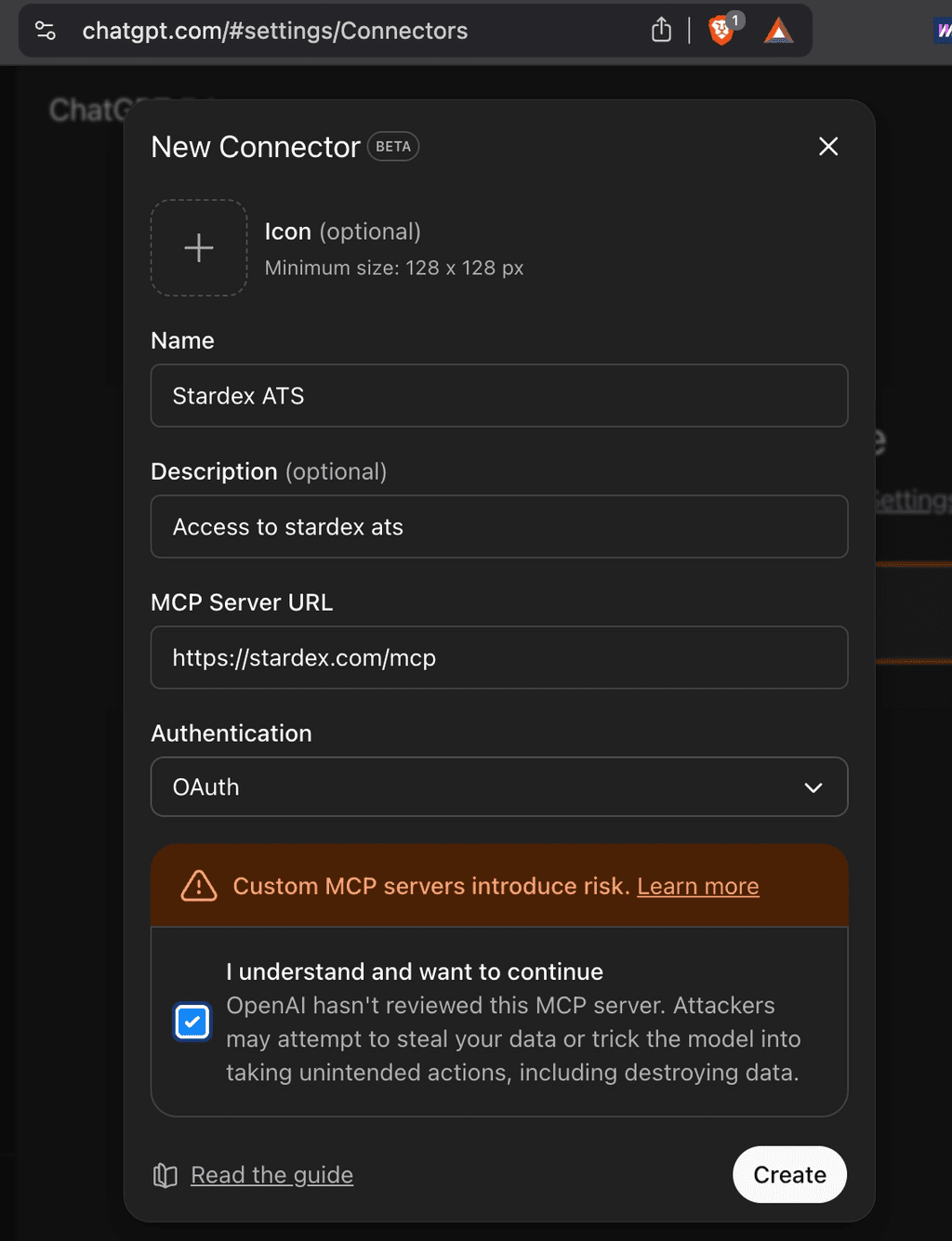Click the plus icon to upload connector icon
Screen dimensions: 952x1241
tap(198, 247)
